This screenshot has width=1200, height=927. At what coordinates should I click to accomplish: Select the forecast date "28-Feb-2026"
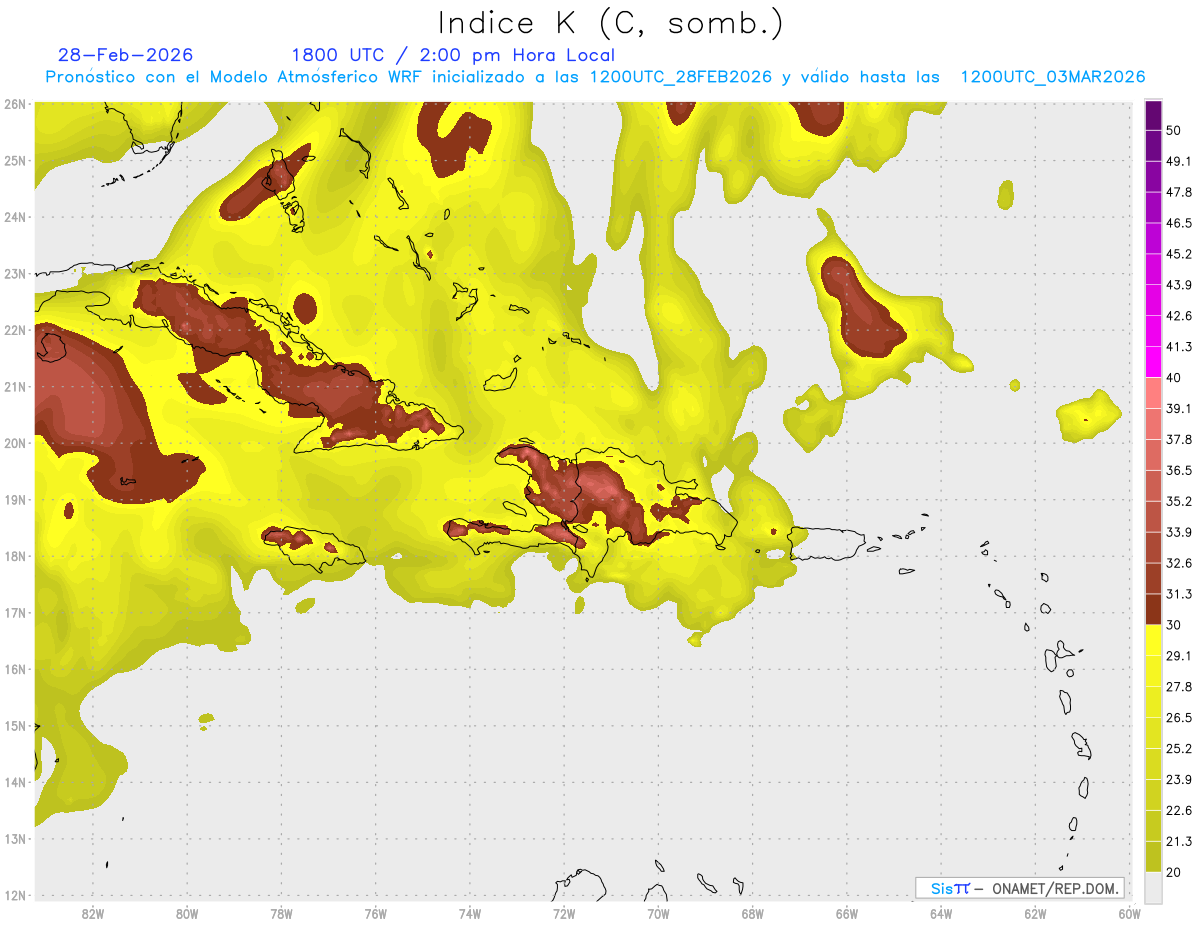point(126,55)
